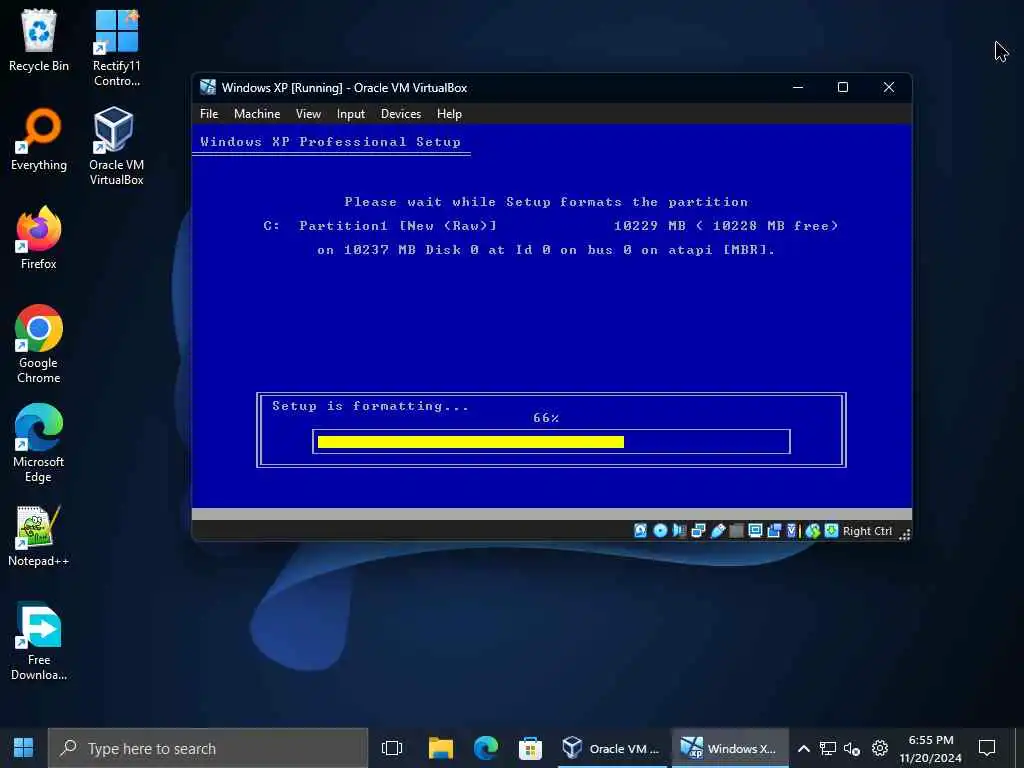Open Microsoft Edge from the taskbar
This screenshot has width=1024, height=768.
click(x=485, y=748)
